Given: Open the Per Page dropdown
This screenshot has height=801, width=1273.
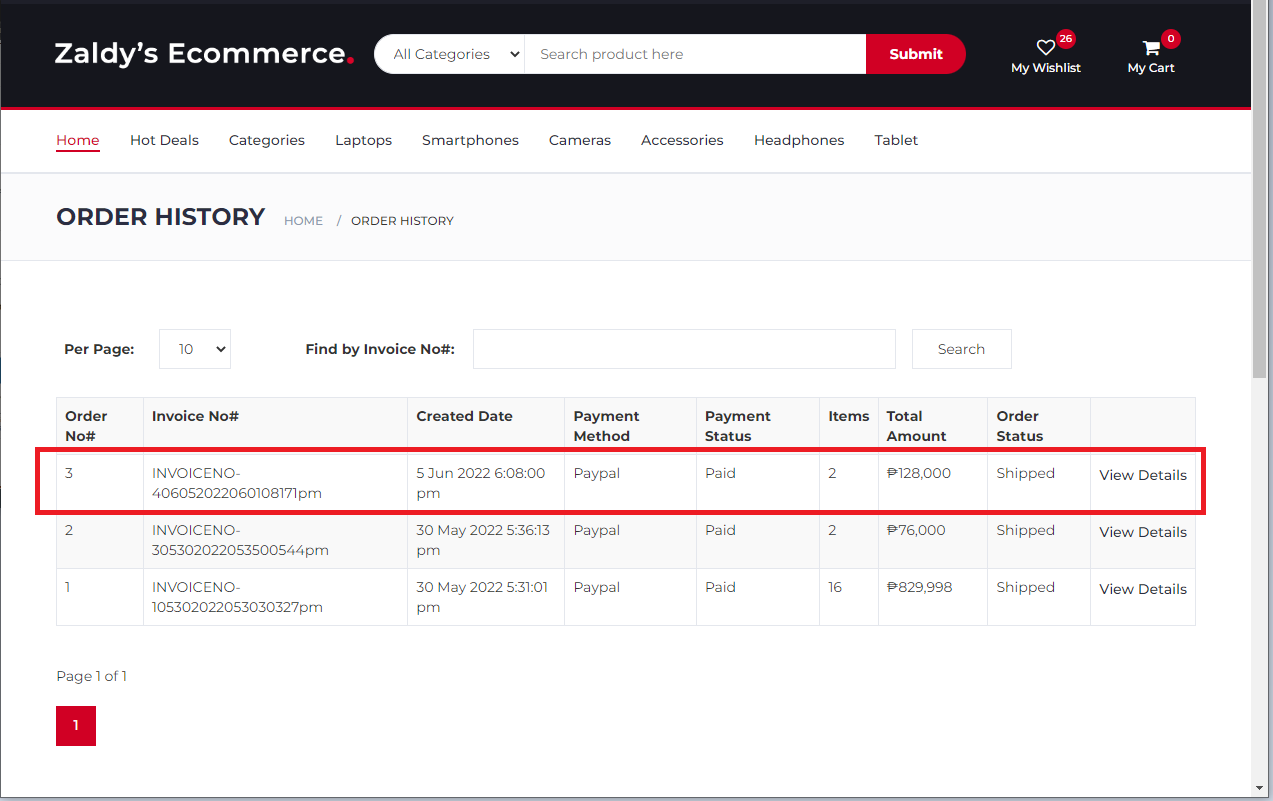Looking at the screenshot, I should (195, 349).
